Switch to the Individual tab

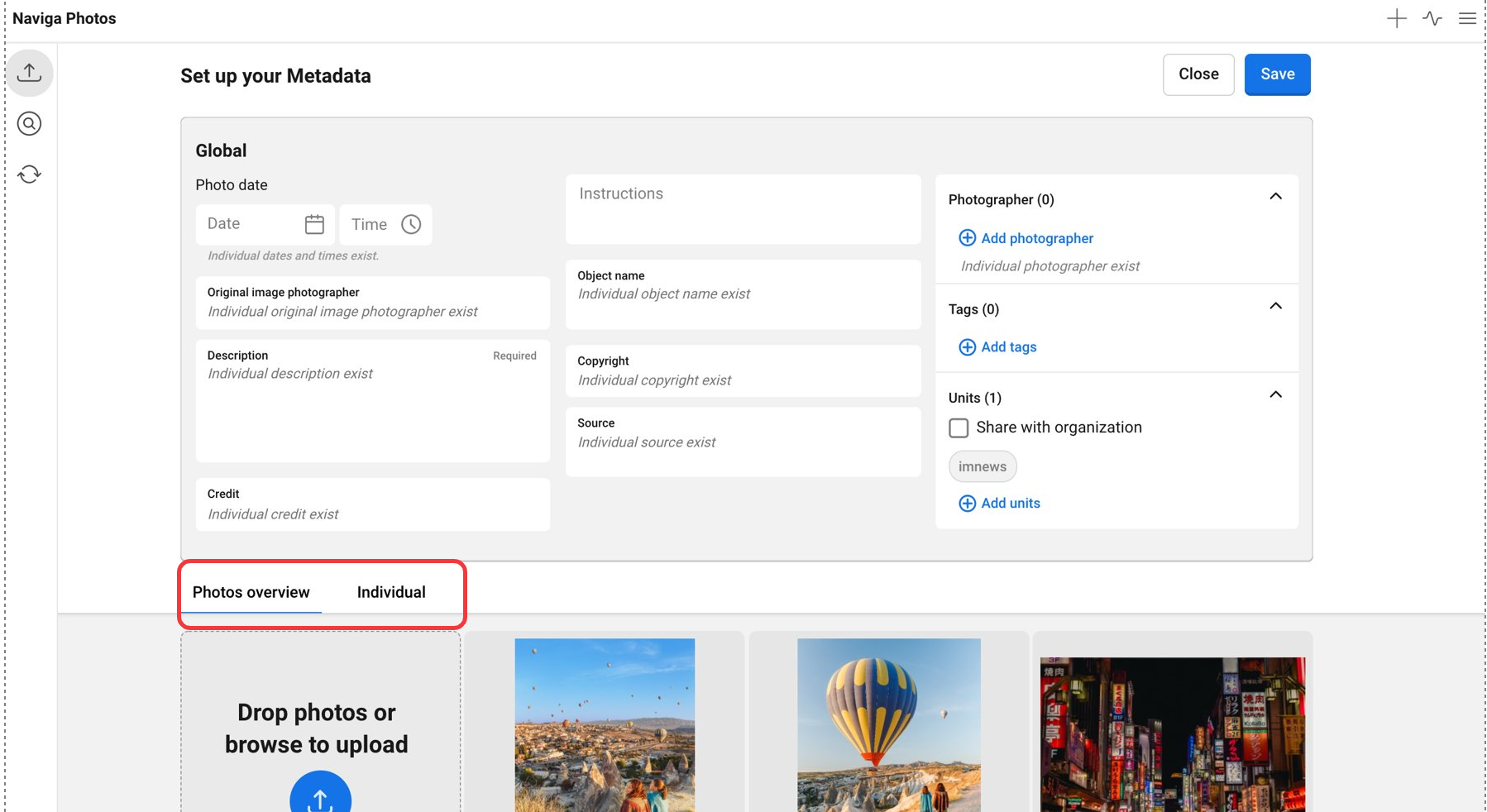pos(391,592)
